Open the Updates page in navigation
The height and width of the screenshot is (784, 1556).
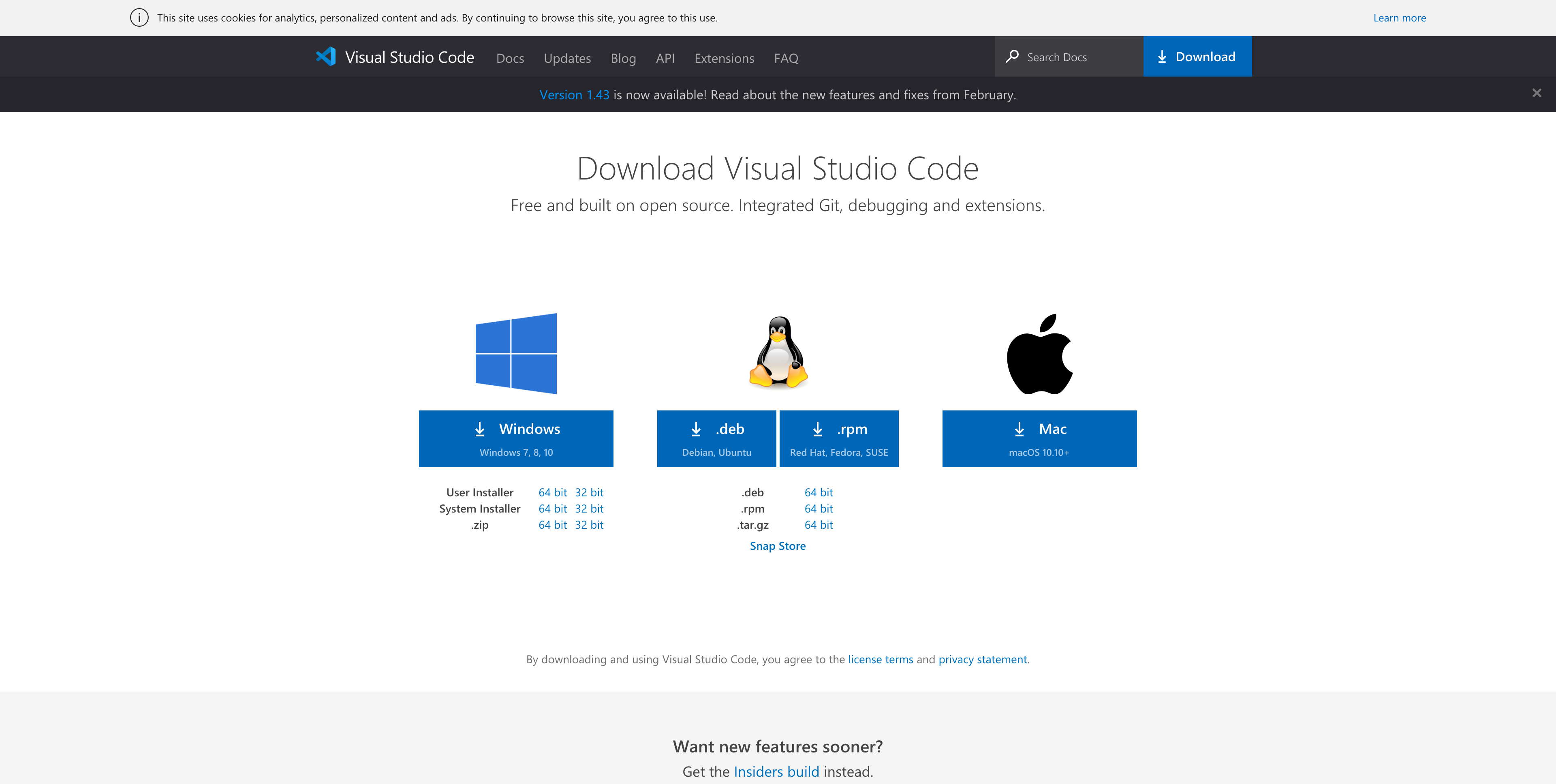coord(566,58)
